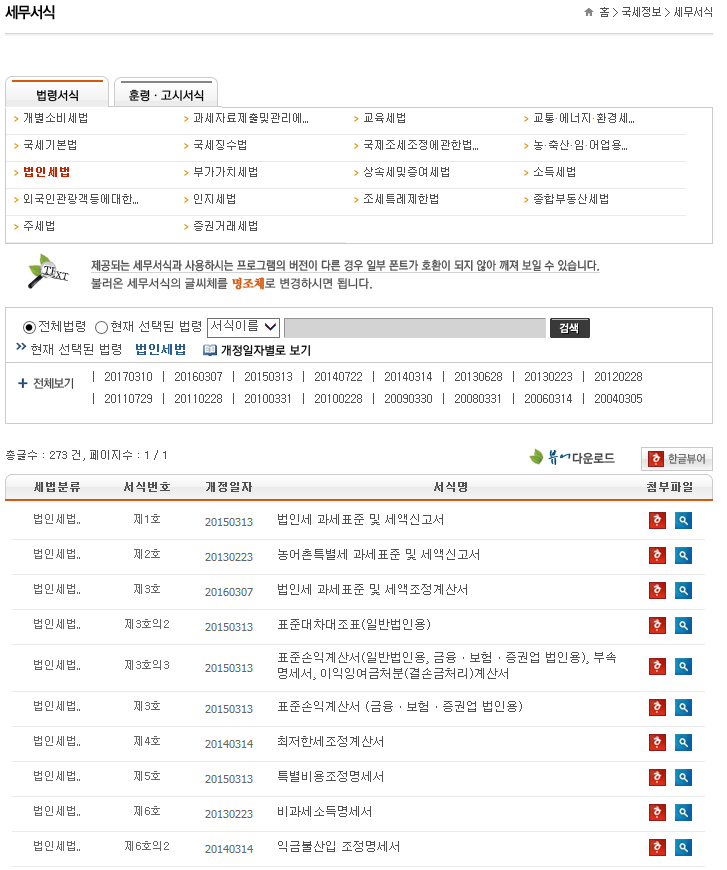727x870 pixels.
Task: Preview the 최저한세조정계산서 form with magnifier icon
Action: point(683,742)
